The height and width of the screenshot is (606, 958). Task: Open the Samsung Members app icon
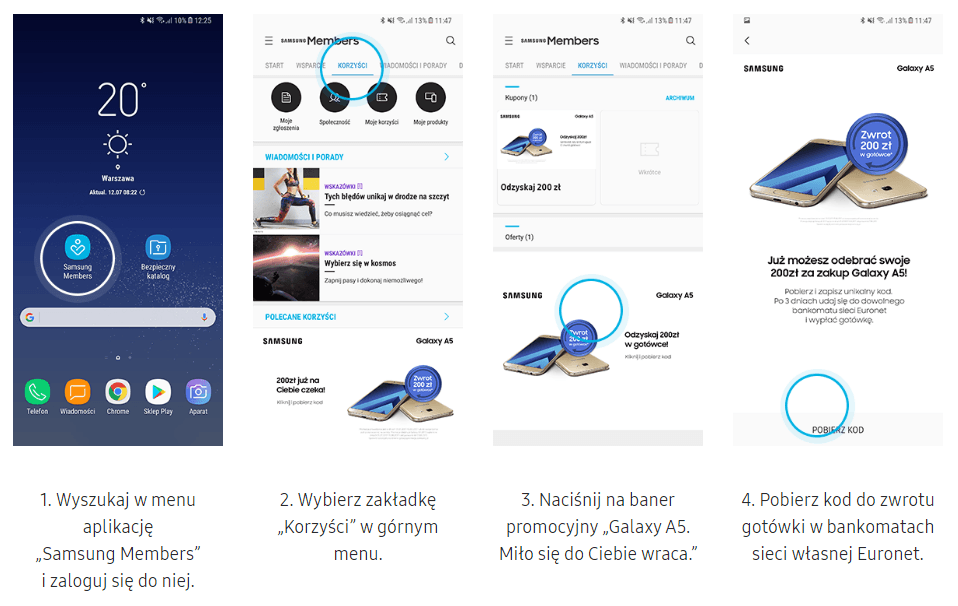tap(78, 247)
